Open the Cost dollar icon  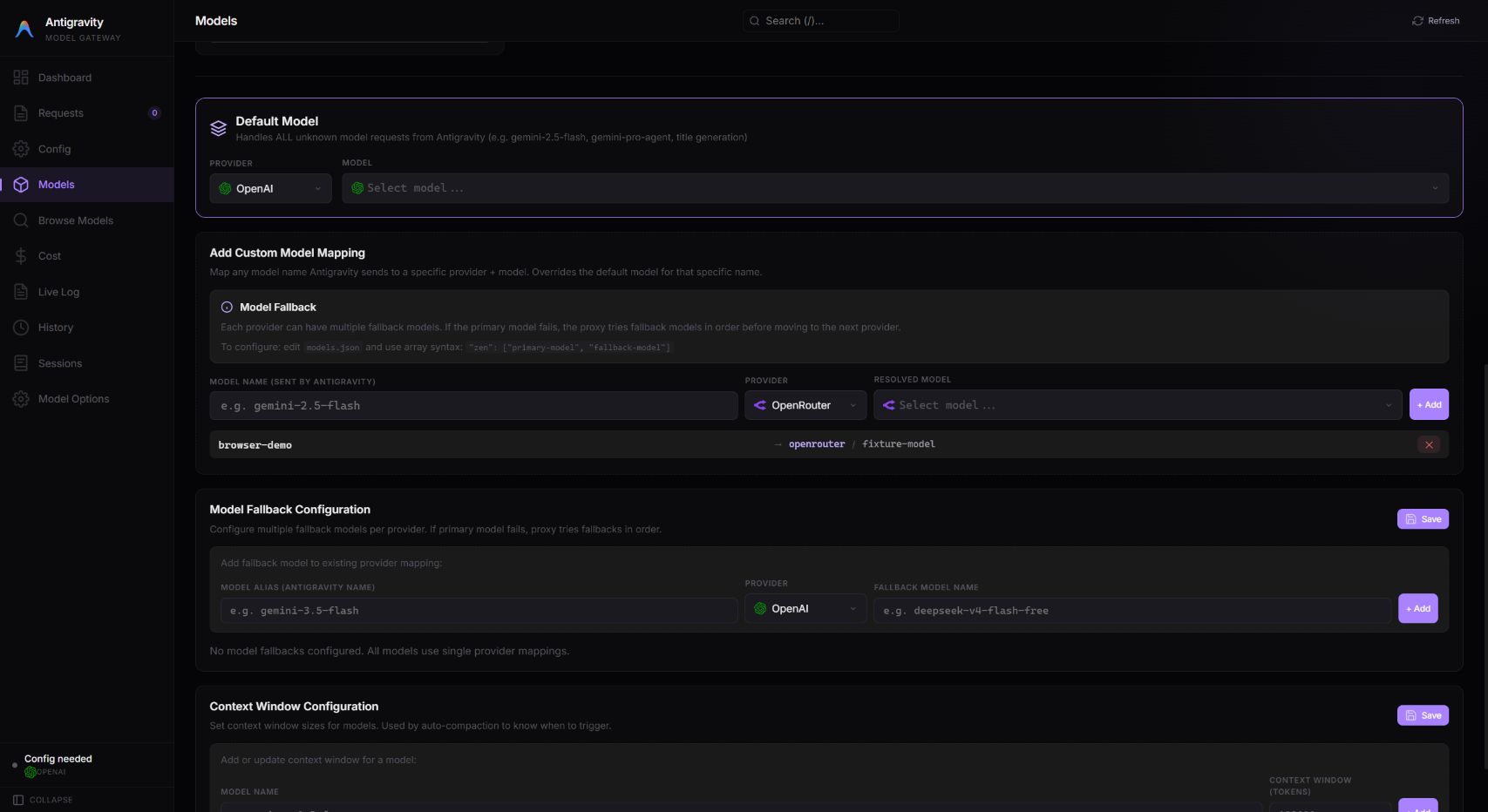pyautogui.click(x=21, y=256)
